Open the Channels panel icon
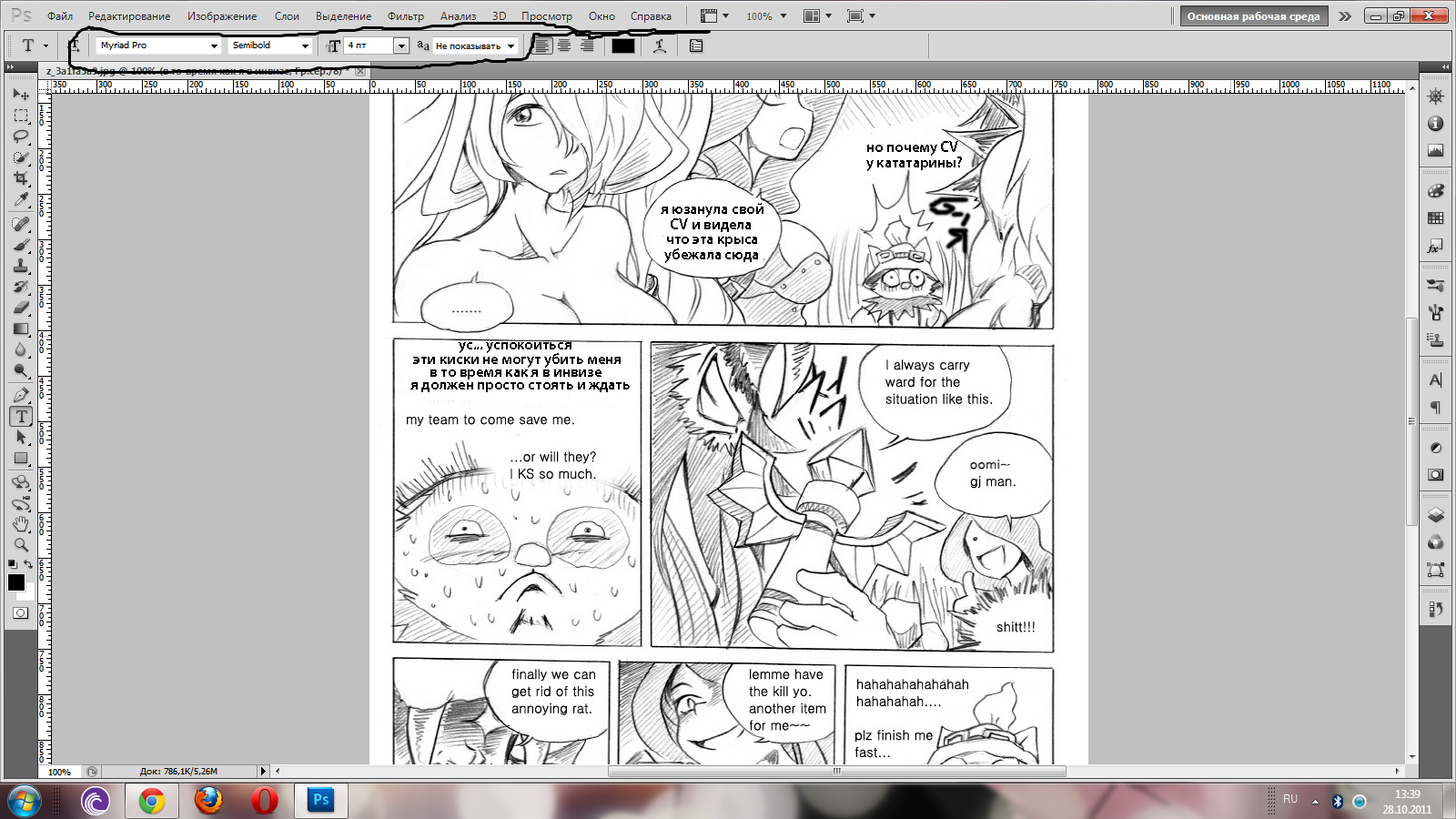Image resolution: width=1456 pixels, height=819 pixels. coord(1436,542)
